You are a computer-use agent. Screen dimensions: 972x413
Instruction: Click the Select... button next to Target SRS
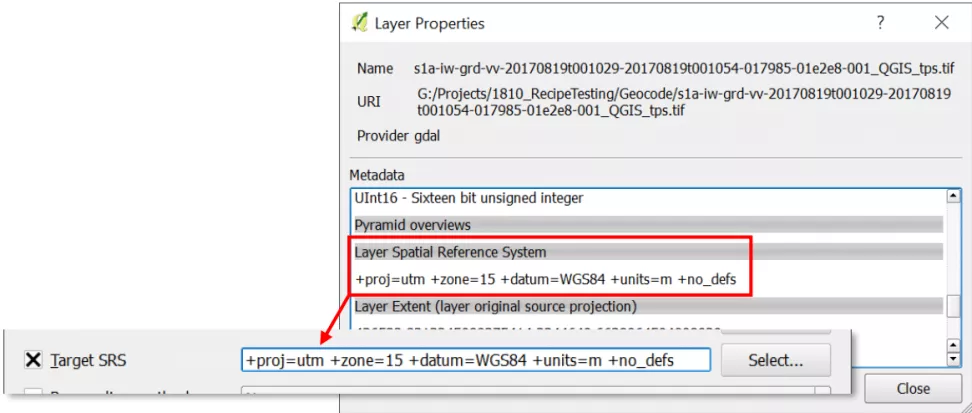coord(775,360)
